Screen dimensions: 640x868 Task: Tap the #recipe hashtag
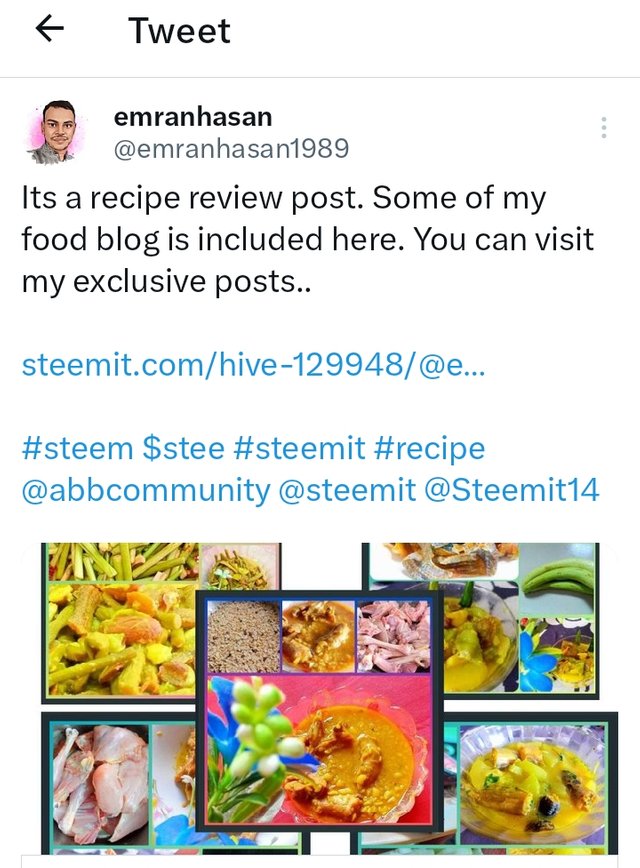(x=429, y=449)
